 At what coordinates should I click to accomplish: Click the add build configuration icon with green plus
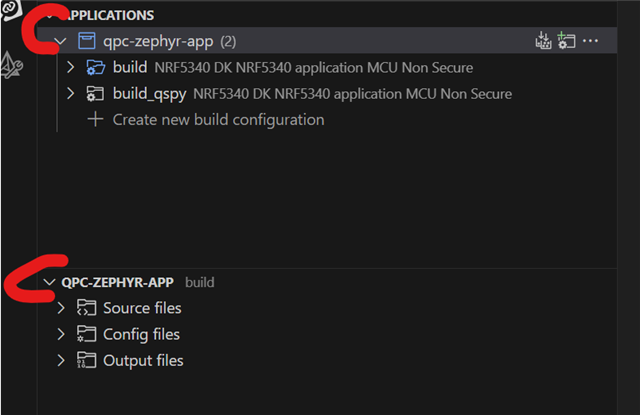click(566, 40)
